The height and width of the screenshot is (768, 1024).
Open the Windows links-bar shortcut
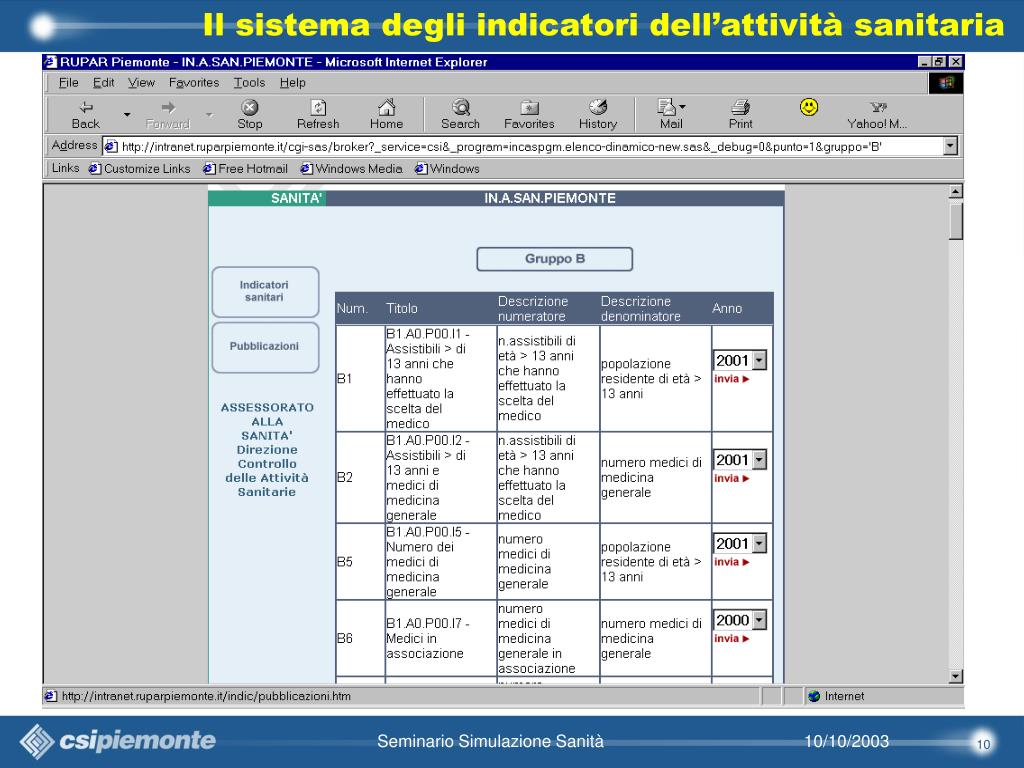(x=447, y=168)
